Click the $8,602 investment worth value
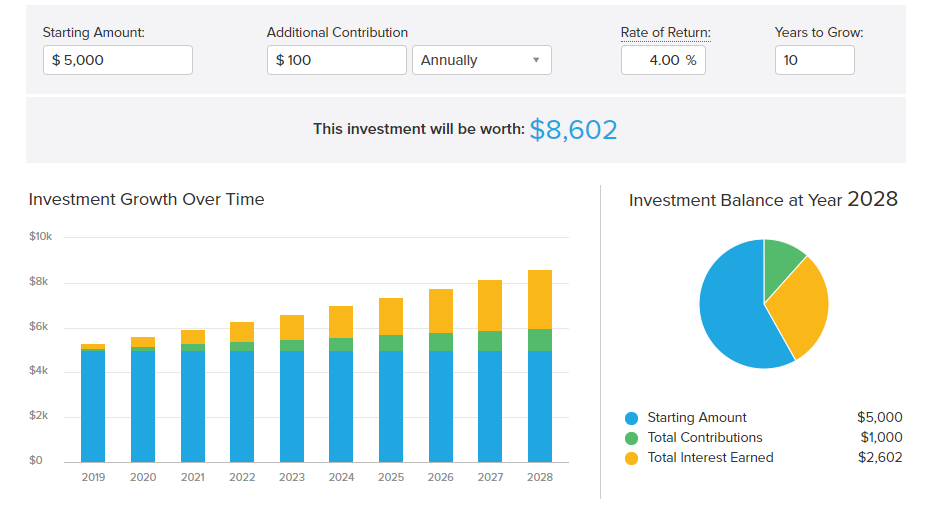The width and height of the screenshot is (930, 513). tap(573, 130)
